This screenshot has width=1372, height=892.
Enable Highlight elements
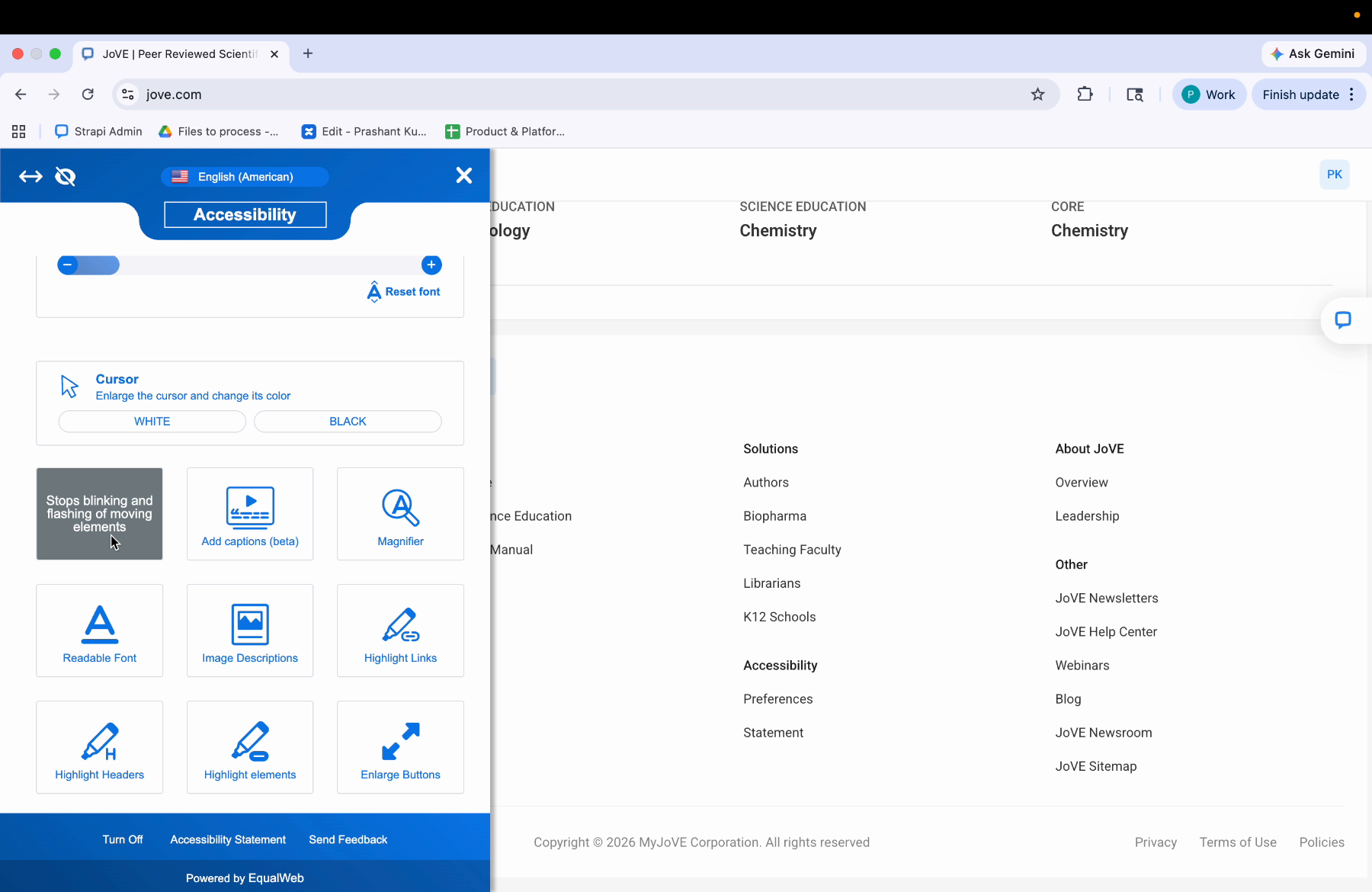(x=250, y=747)
